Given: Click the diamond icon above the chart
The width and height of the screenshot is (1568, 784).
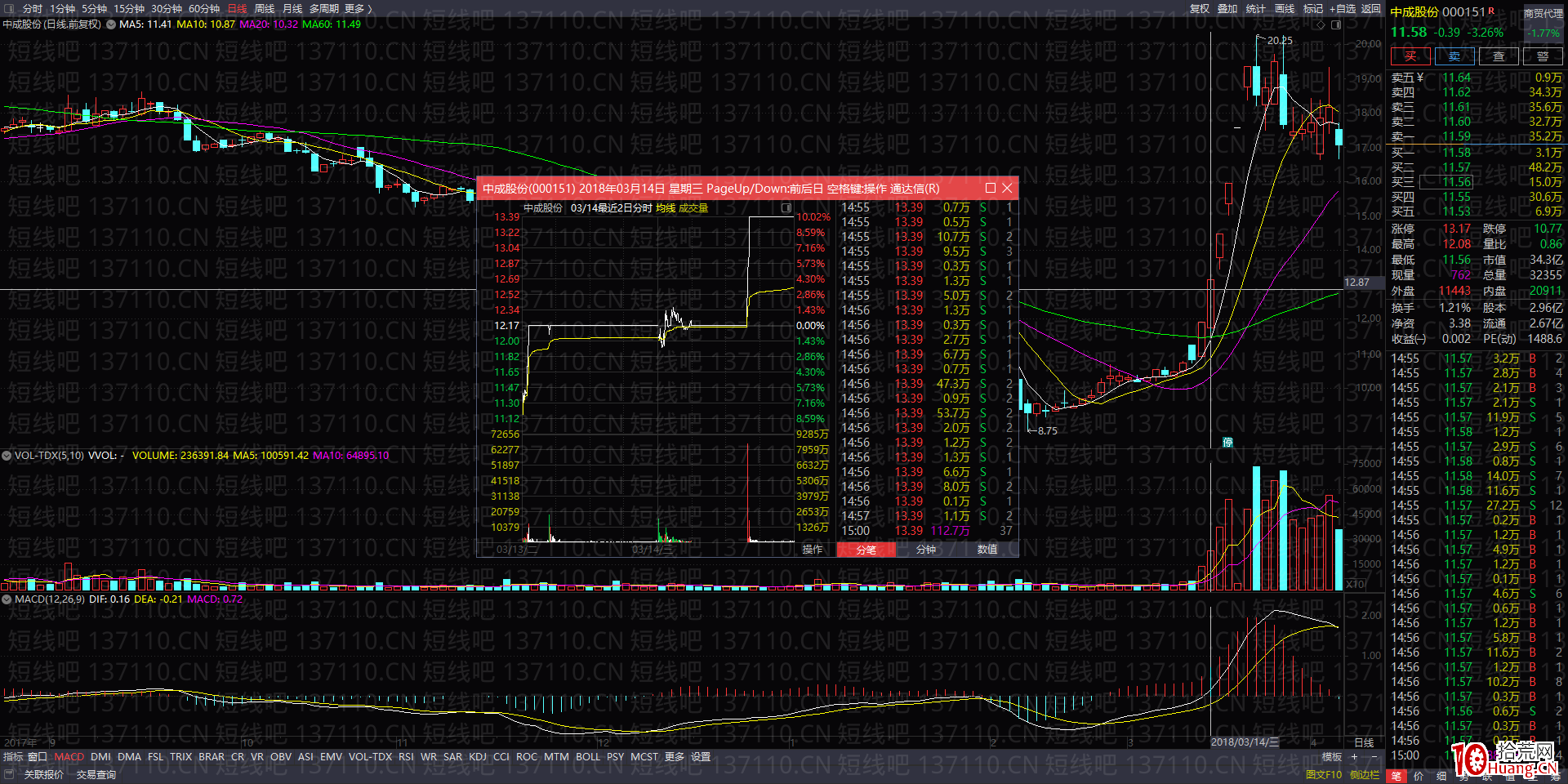Looking at the screenshot, I should click(1320, 24).
